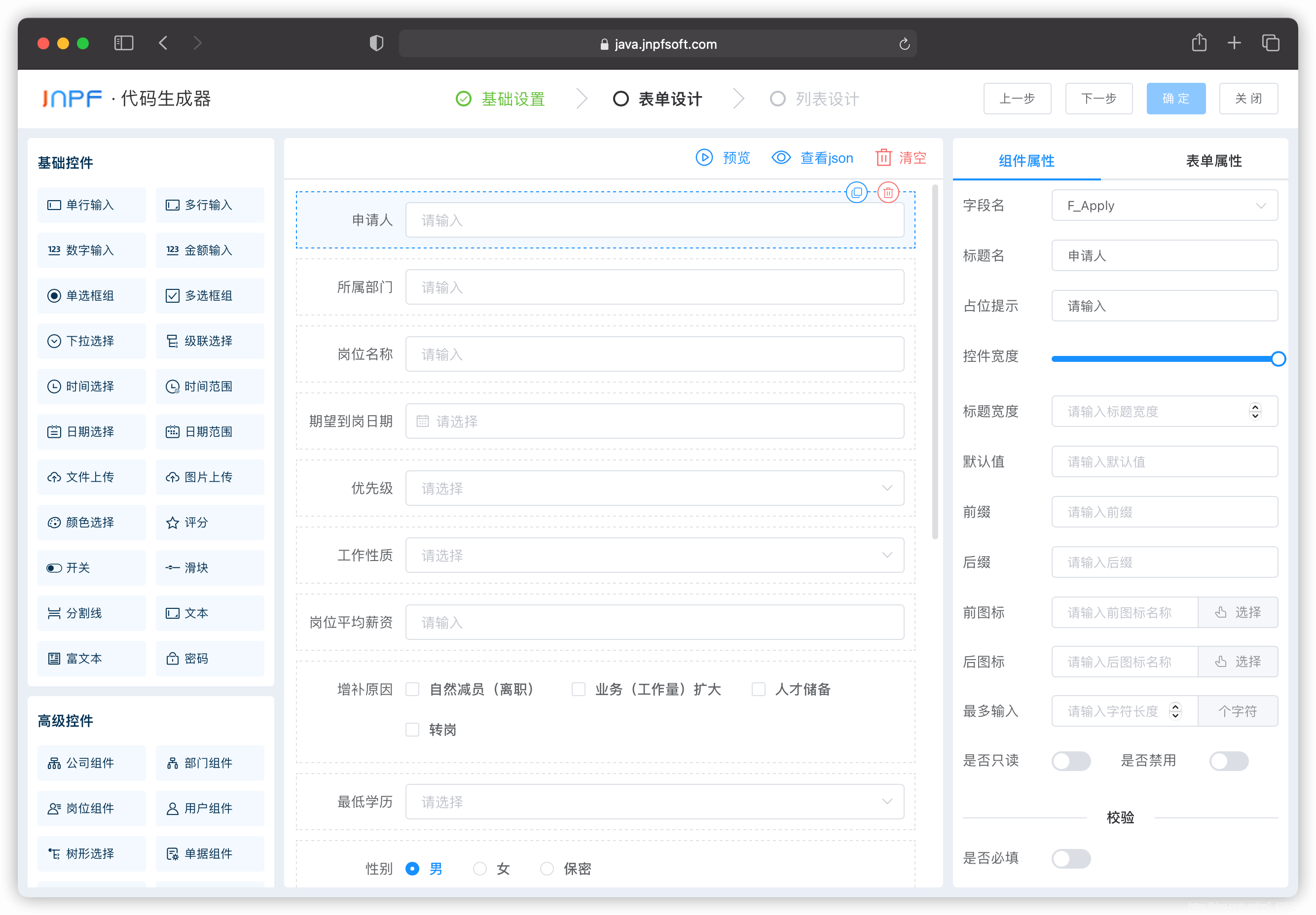Add the 多选框组 checkbox group control
This screenshot has height=915, width=1316.
tap(210, 296)
